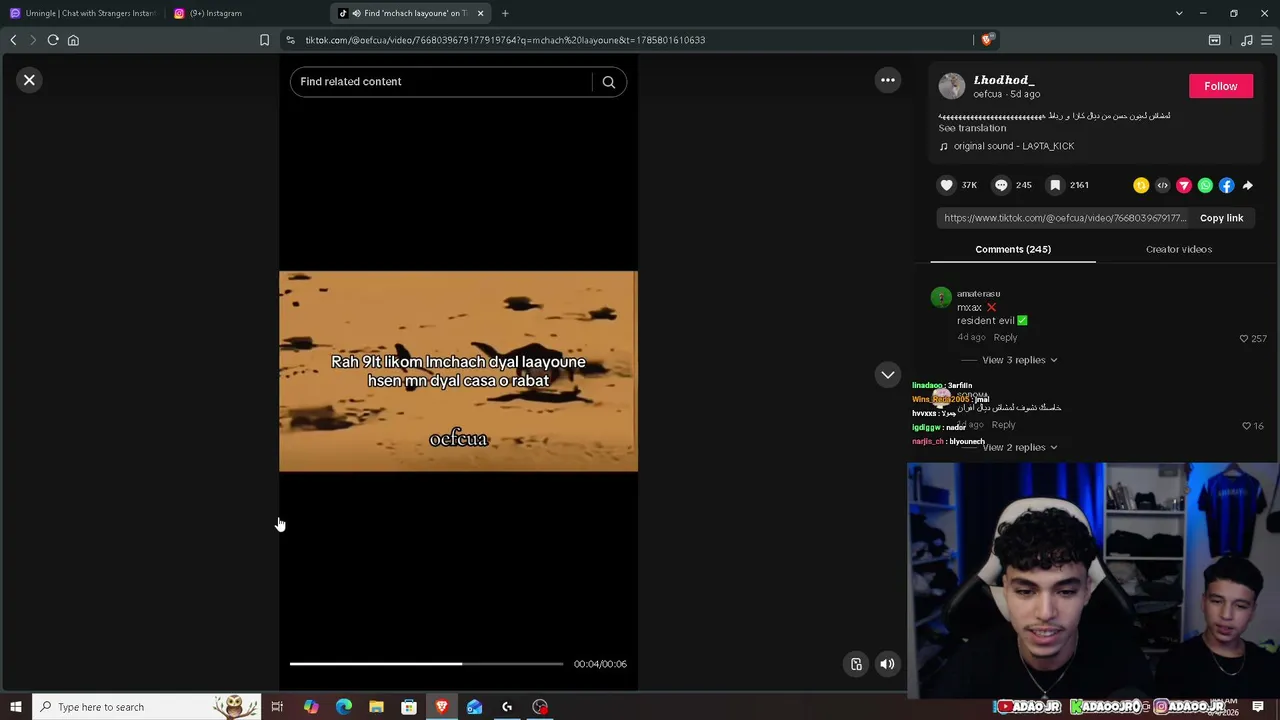Viewport: 1280px width, 720px height.
Task: Open the tab search dropdown arrow
Action: click(x=1179, y=13)
